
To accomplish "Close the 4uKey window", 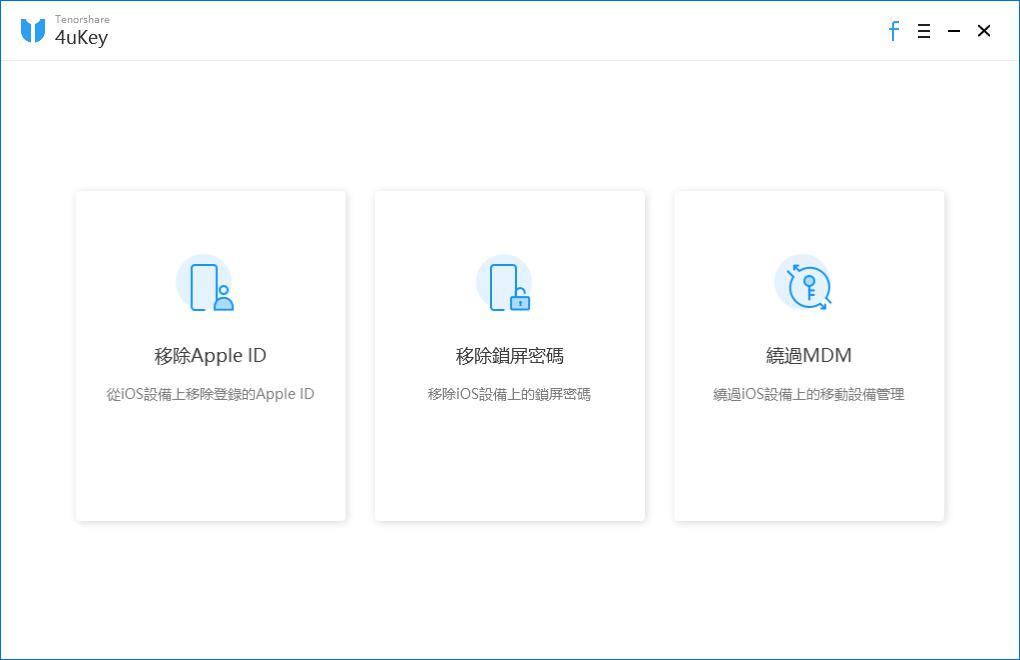I will (984, 31).
